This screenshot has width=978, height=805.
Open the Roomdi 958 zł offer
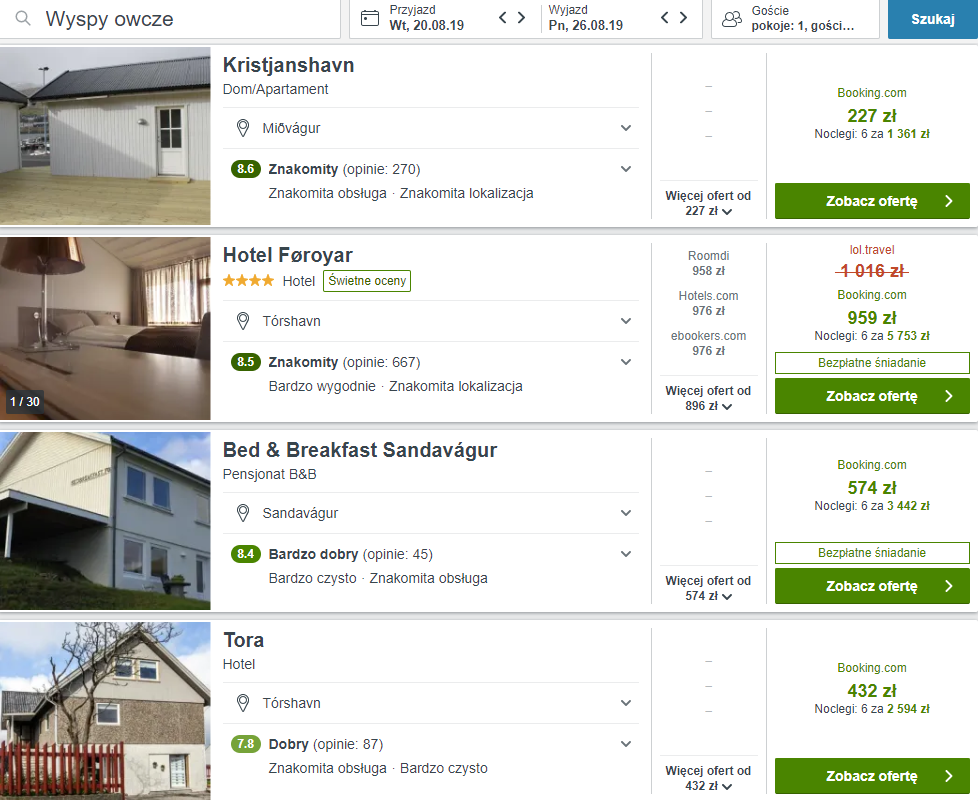(x=708, y=263)
